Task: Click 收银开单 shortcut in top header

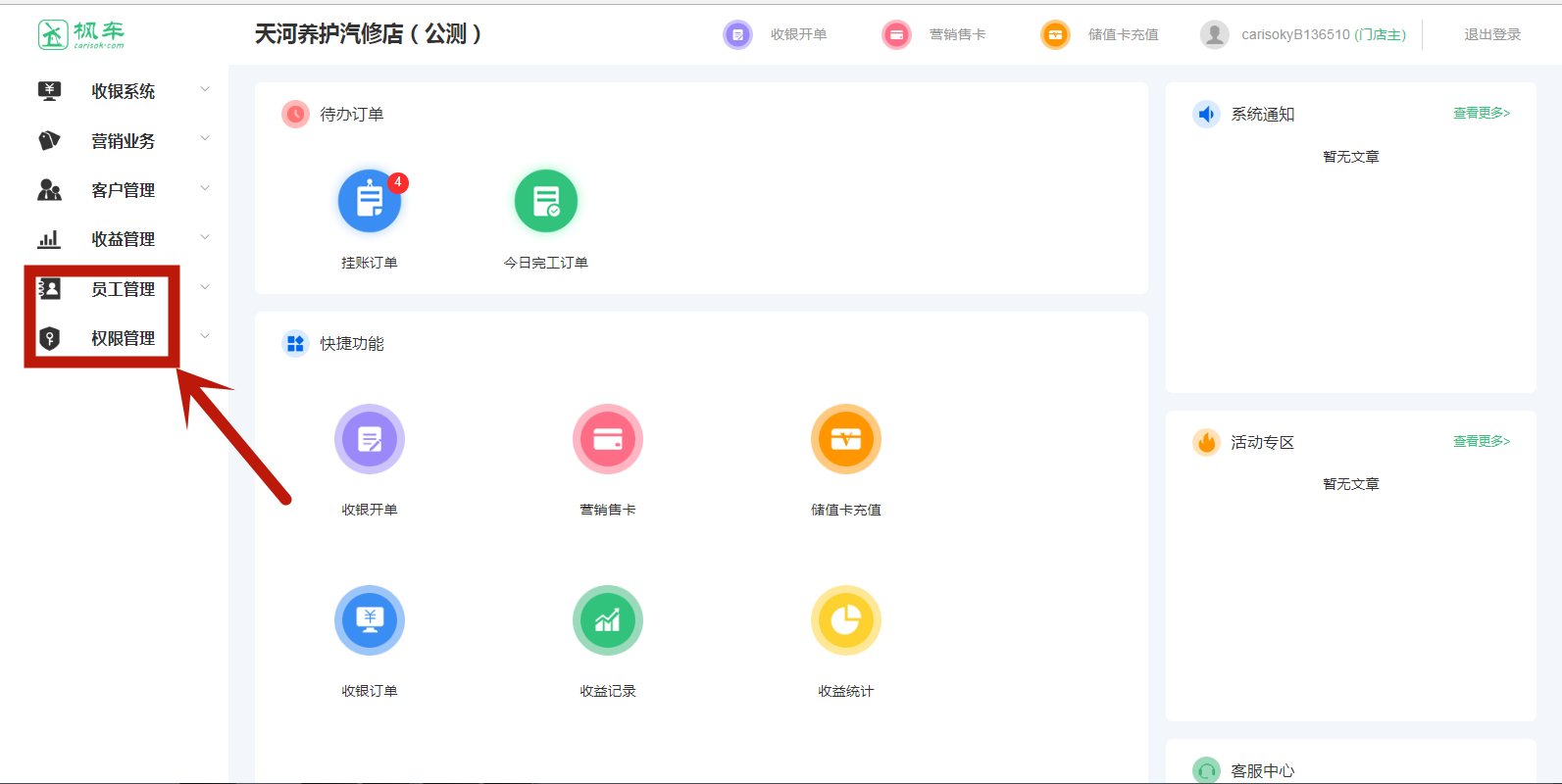Action: [x=797, y=34]
